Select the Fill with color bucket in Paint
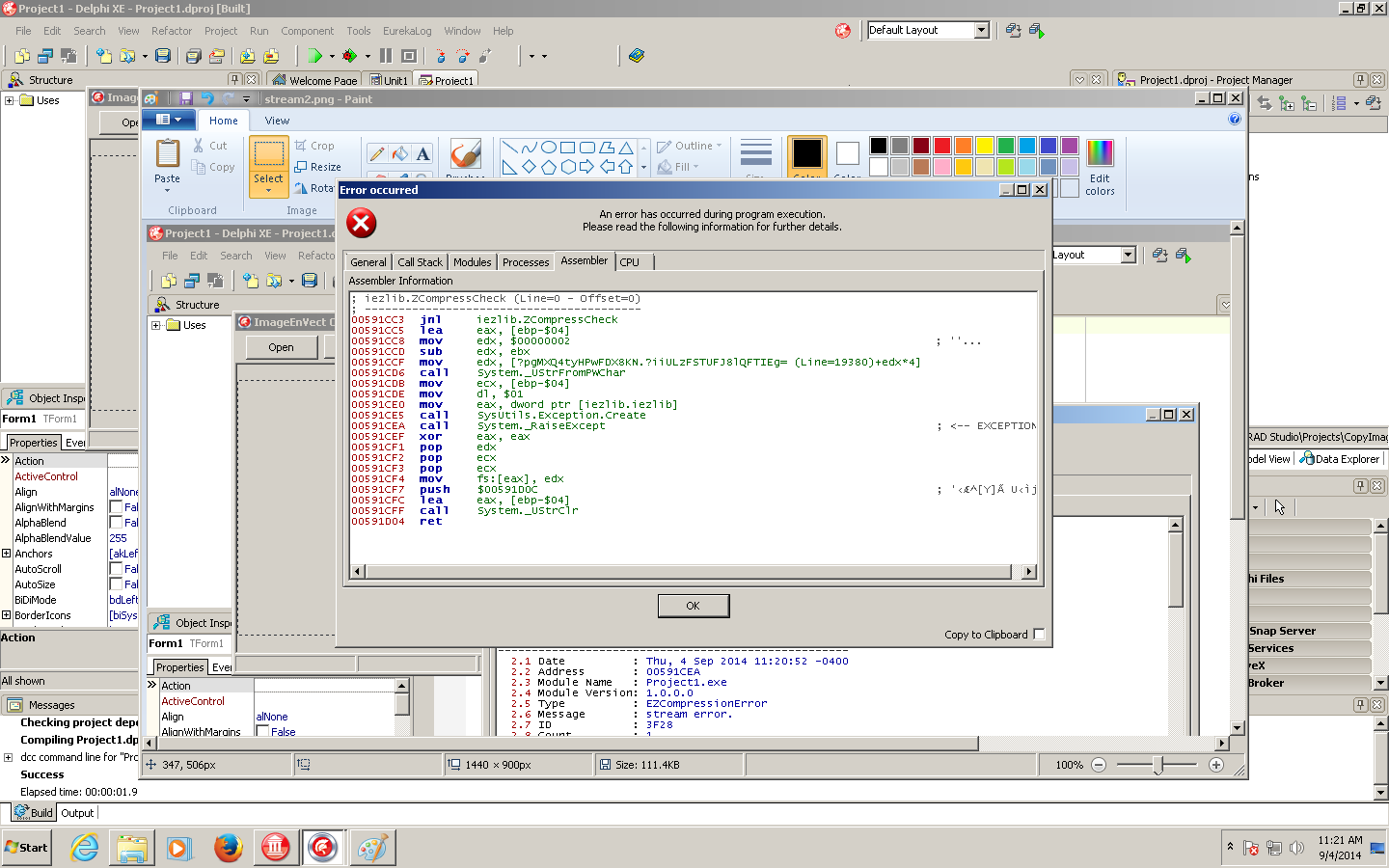The image size is (1389, 868). coord(399,153)
